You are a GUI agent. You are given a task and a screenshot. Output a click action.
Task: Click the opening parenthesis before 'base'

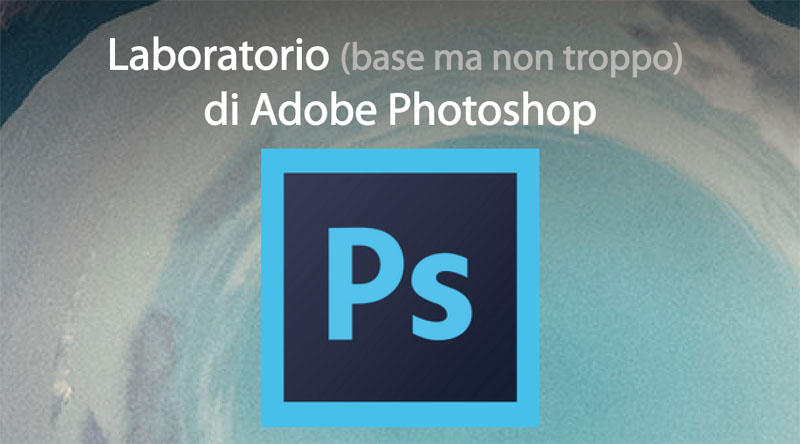346,58
